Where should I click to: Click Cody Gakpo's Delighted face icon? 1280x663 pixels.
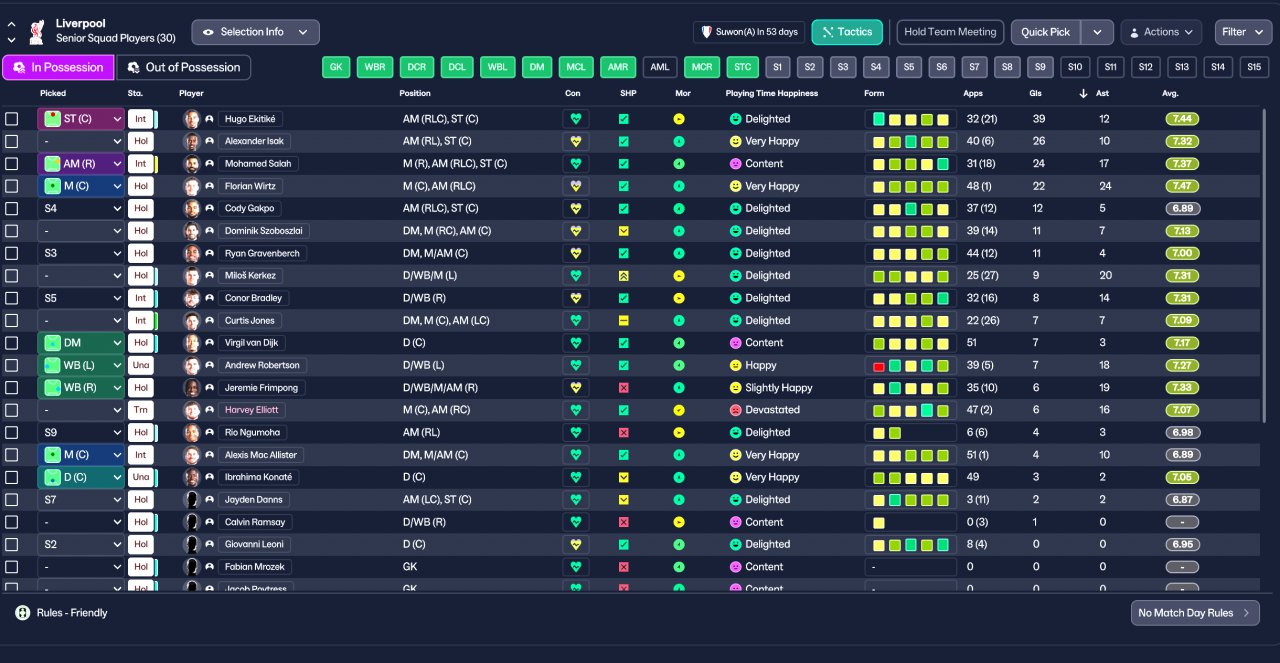(x=736, y=208)
